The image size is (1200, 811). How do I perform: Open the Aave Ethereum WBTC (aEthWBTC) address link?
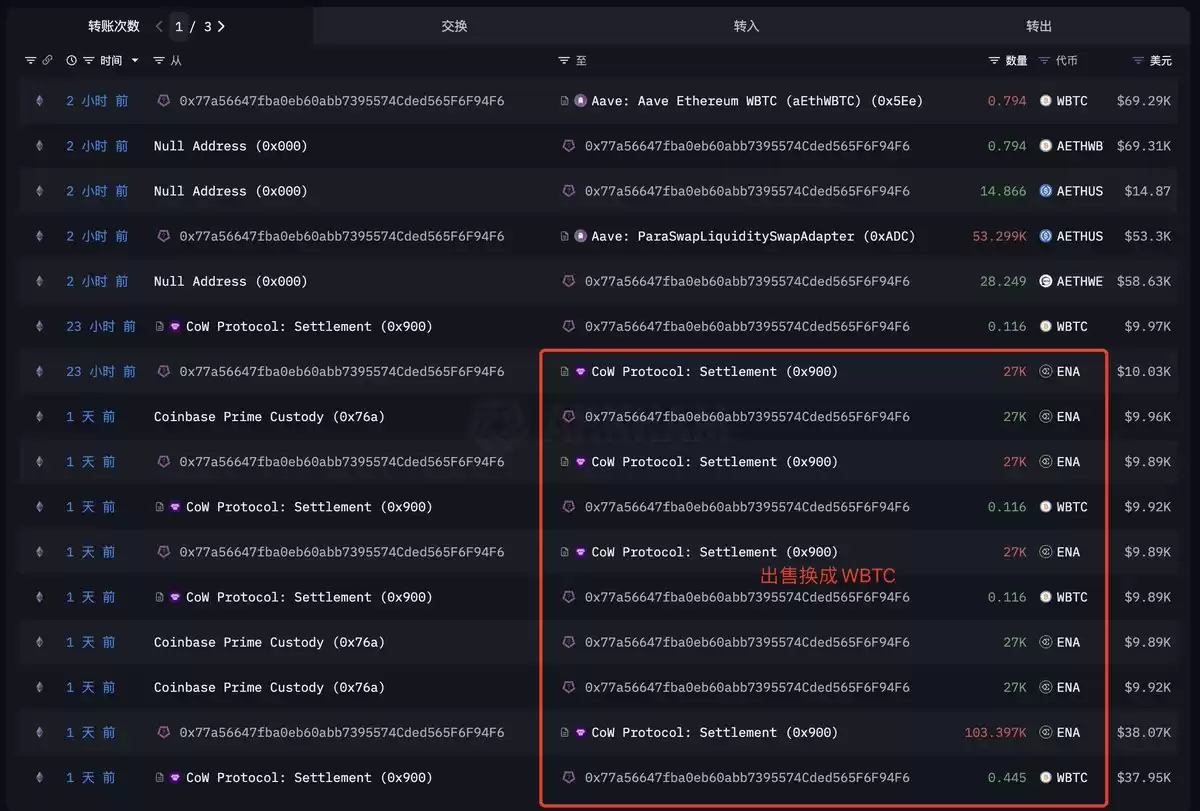pos(757,101)
